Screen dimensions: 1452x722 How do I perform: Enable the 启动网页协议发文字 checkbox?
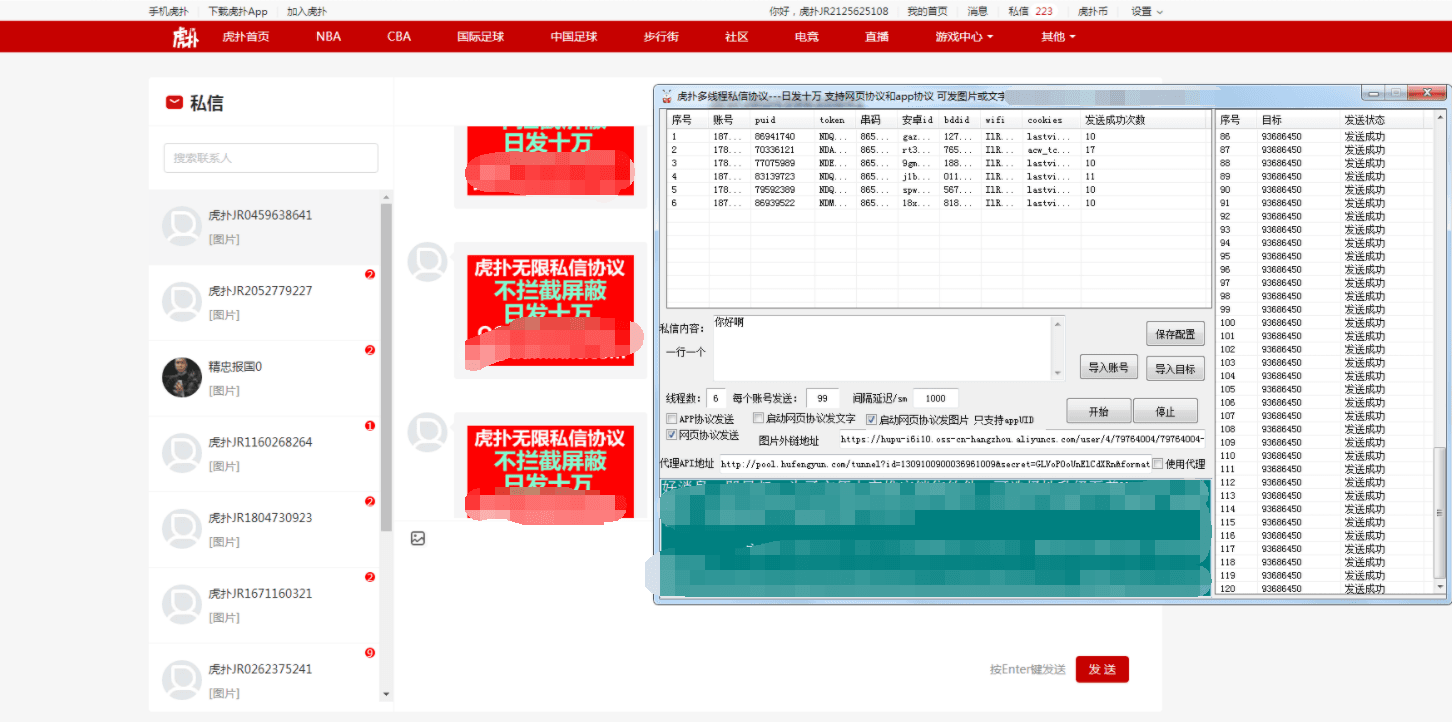(x=759, y=419)
